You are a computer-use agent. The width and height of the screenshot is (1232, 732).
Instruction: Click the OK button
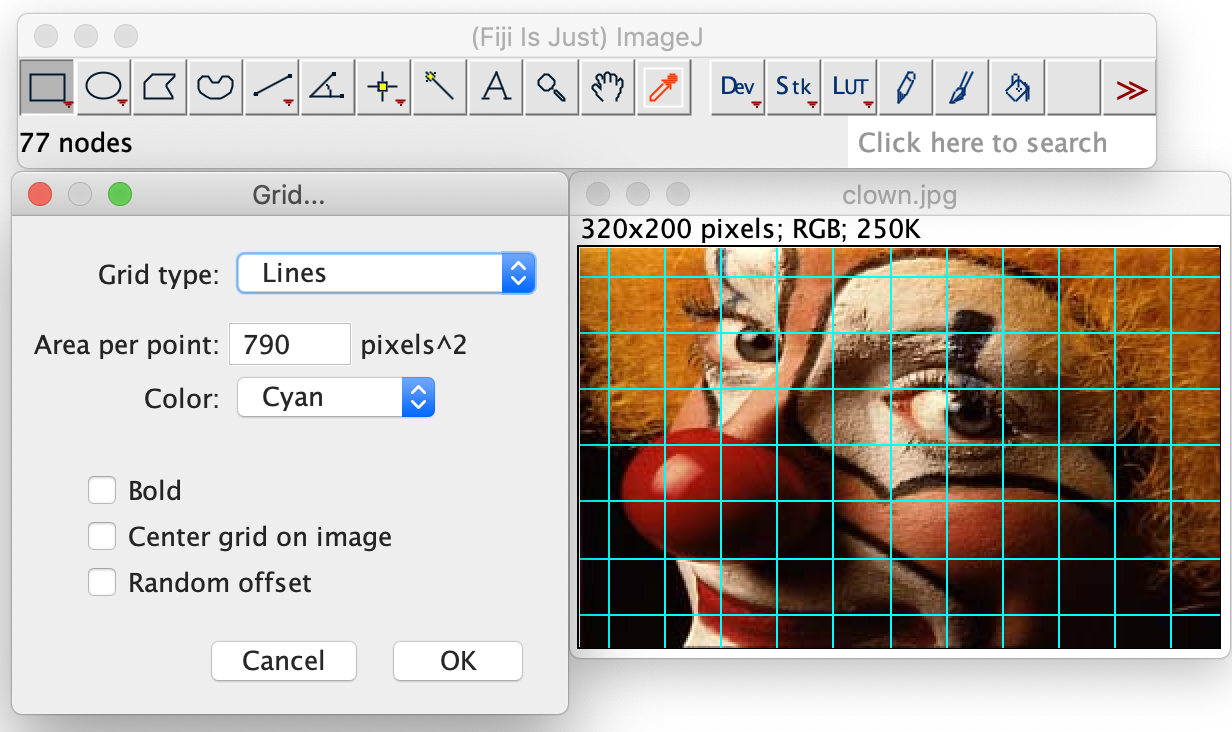pos(457,661)
